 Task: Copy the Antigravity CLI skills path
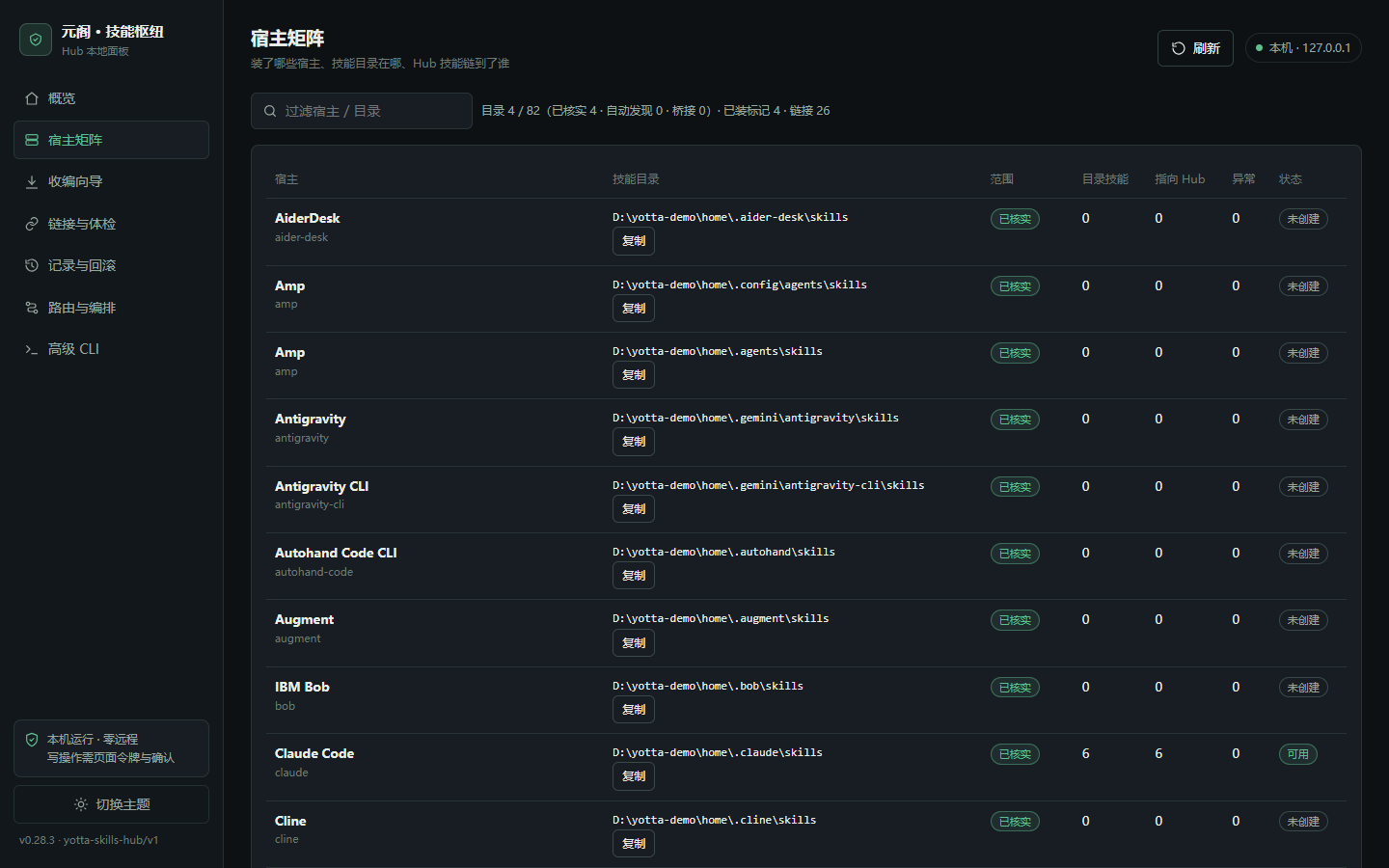coord(634,509)
